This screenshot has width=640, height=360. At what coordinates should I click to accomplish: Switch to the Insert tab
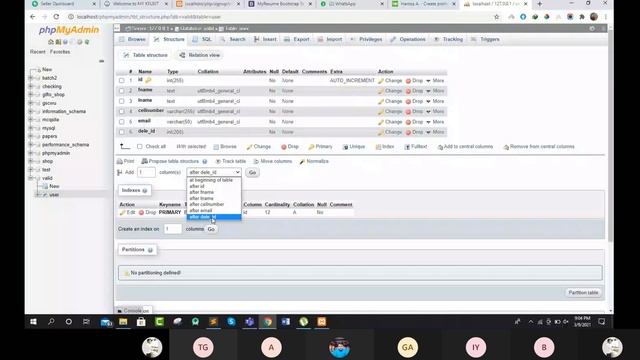[x=265, y=40]
